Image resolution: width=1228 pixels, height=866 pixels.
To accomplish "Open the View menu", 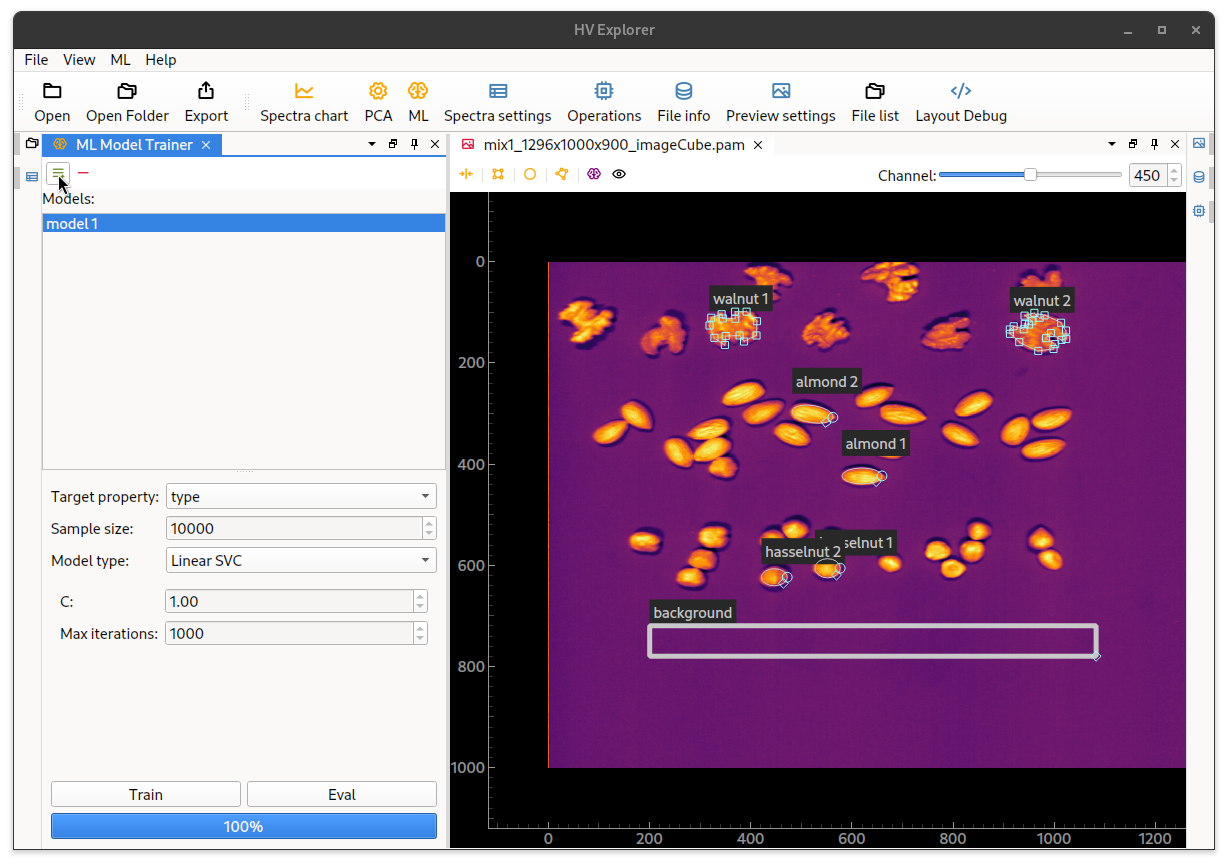I will [79, 60].
